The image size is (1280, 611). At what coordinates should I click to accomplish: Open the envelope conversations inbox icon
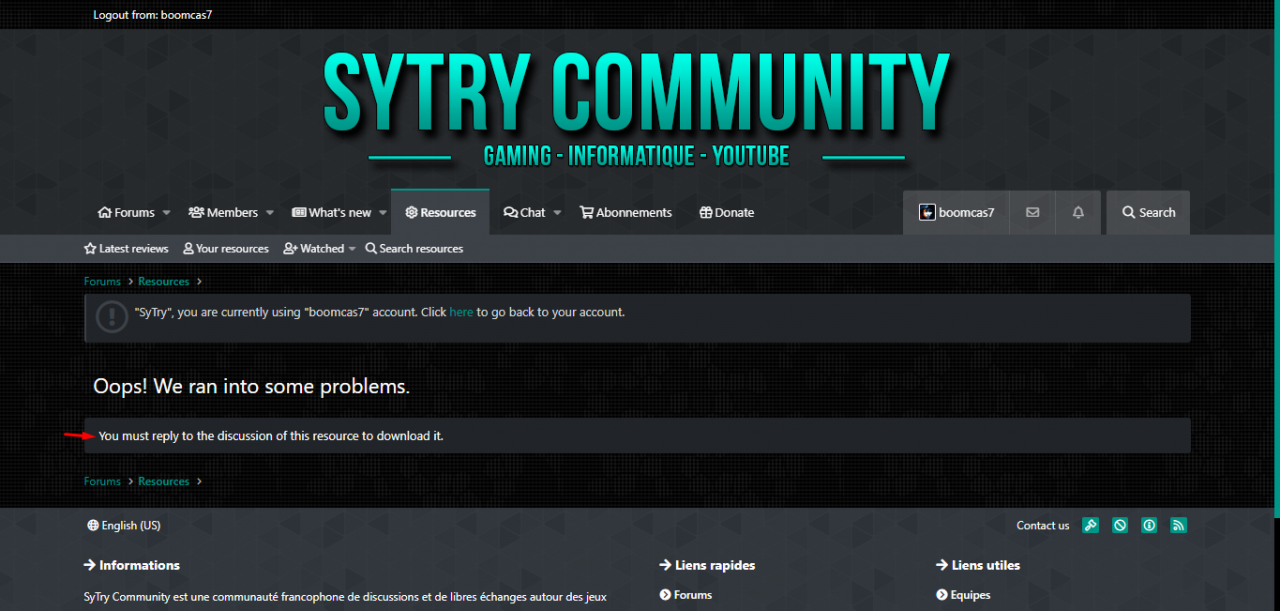coord(1032,213)
